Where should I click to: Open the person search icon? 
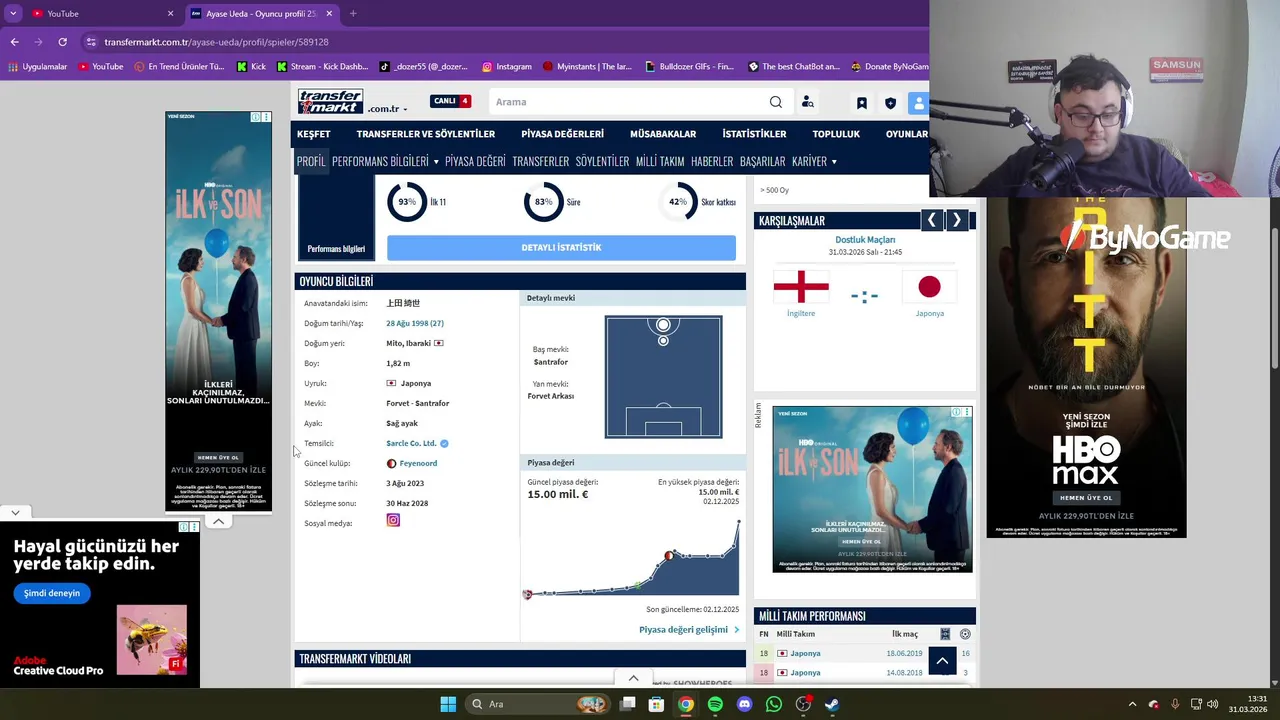[x=807, y=102]
